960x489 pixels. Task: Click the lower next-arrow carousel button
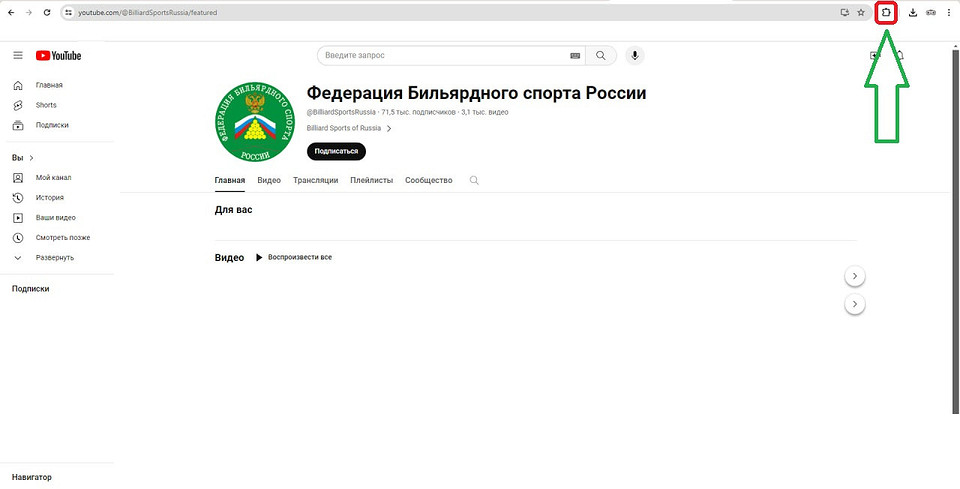(855, 304)
